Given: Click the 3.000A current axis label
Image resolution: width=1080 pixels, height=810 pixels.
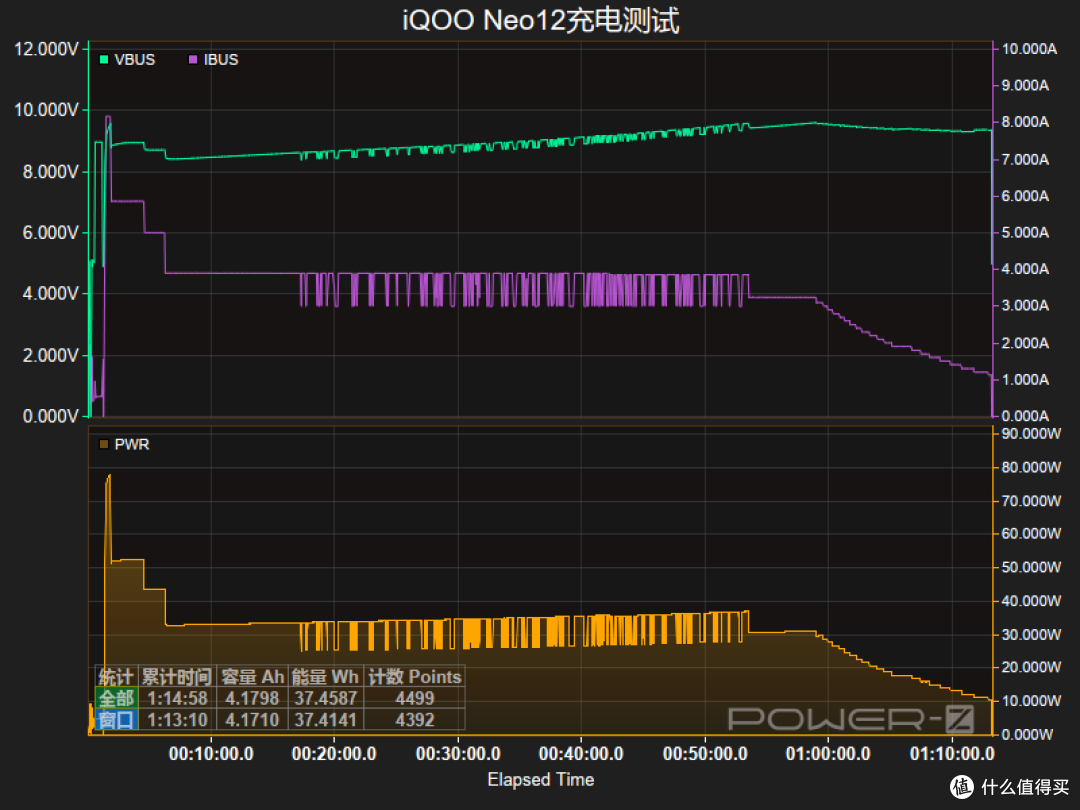Looking at the screenshot, I should (x=1025, y=306).
